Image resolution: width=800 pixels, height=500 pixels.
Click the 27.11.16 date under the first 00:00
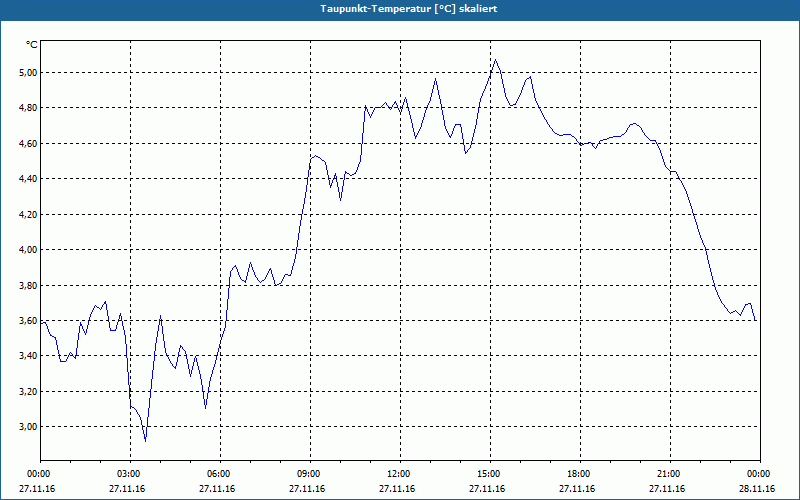click(x=37, y=489)
